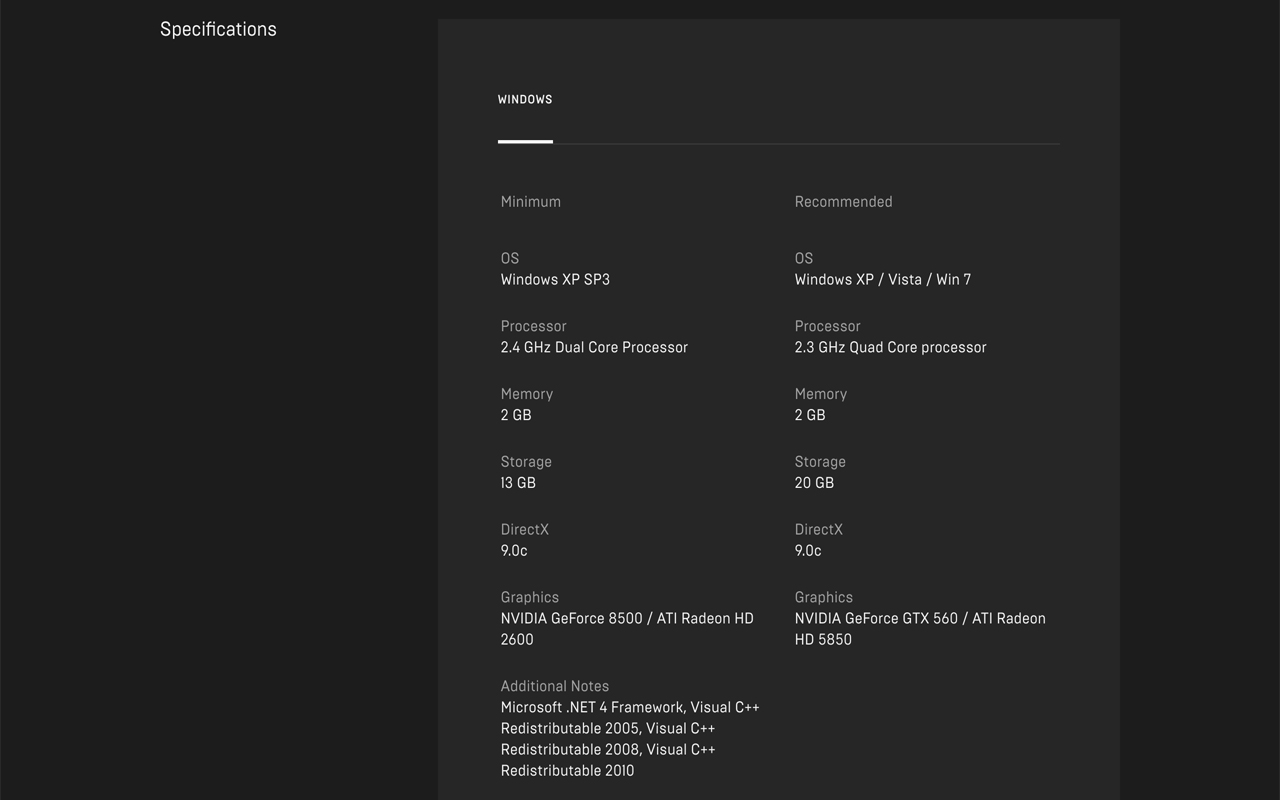Click 2.4 GHz Dual Core Processor text
1280x800 pixels.
tap(594, 348)
